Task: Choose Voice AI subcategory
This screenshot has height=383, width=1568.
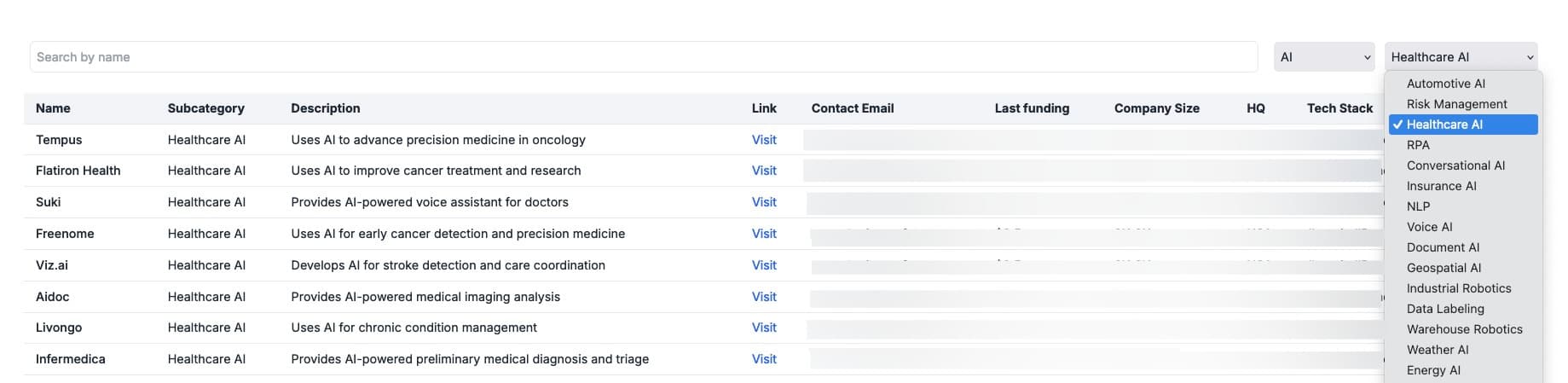Action: pos(1429,227)
